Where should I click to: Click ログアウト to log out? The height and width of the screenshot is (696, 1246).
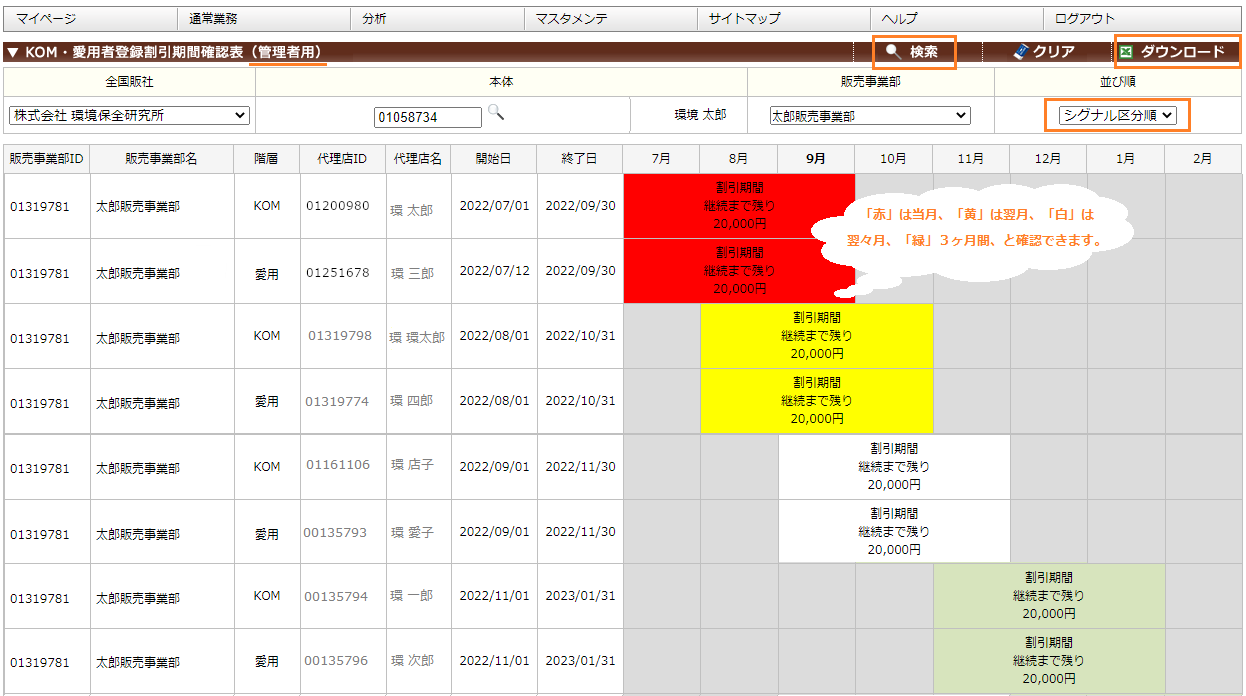(1084, 18)
